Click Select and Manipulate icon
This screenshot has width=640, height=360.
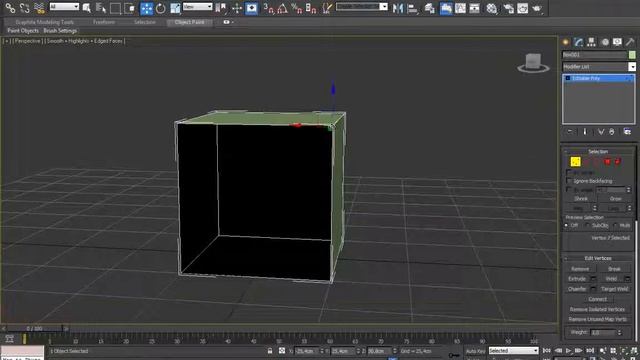(237, 8)
